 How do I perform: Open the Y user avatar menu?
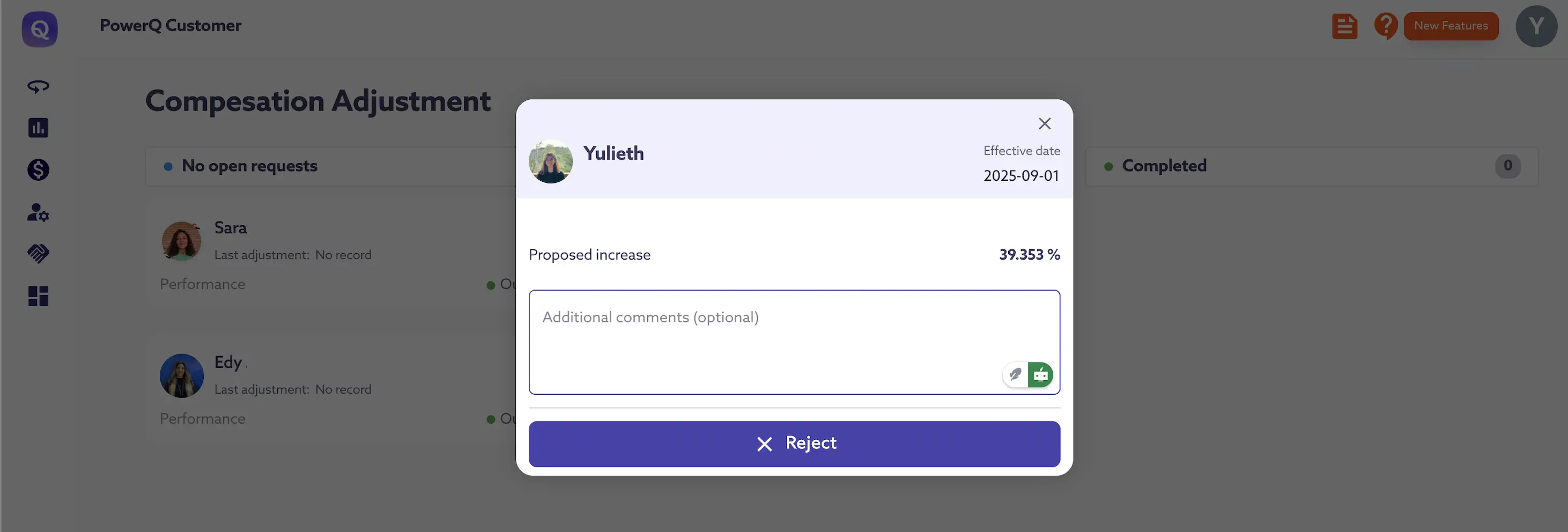[x=1536, y=26]
